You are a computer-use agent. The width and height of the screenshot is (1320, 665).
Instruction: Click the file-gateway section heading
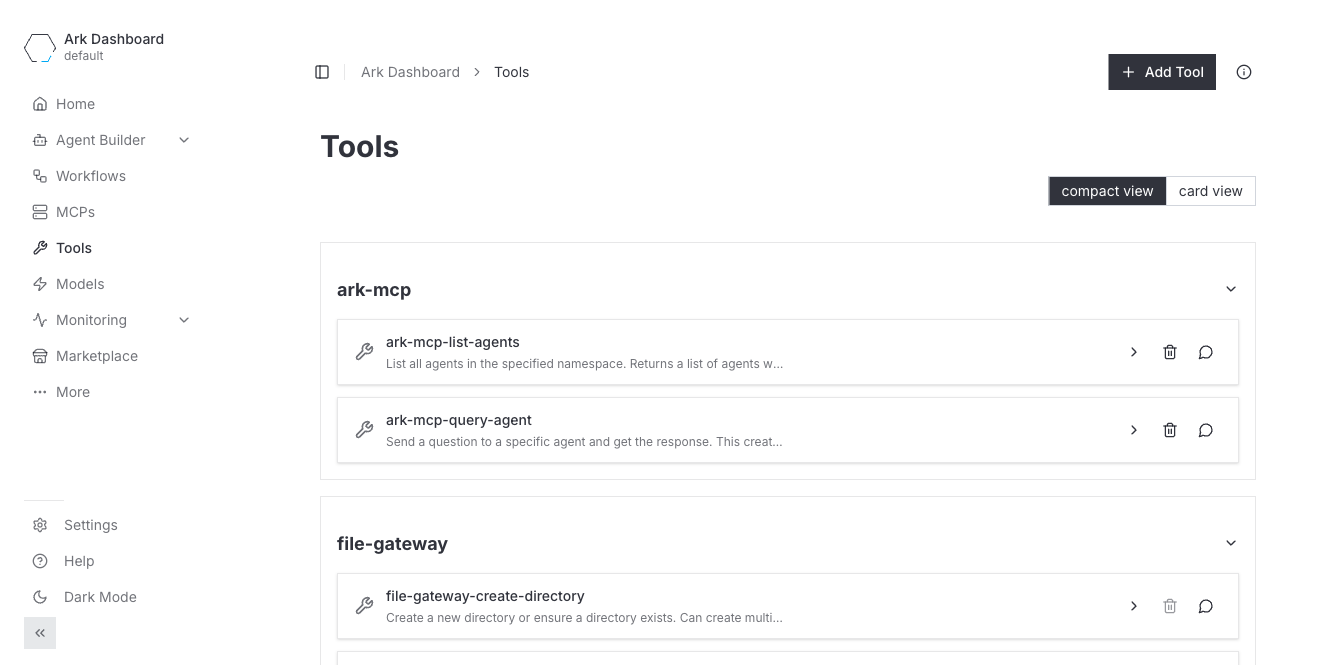(x=392, y=544)
